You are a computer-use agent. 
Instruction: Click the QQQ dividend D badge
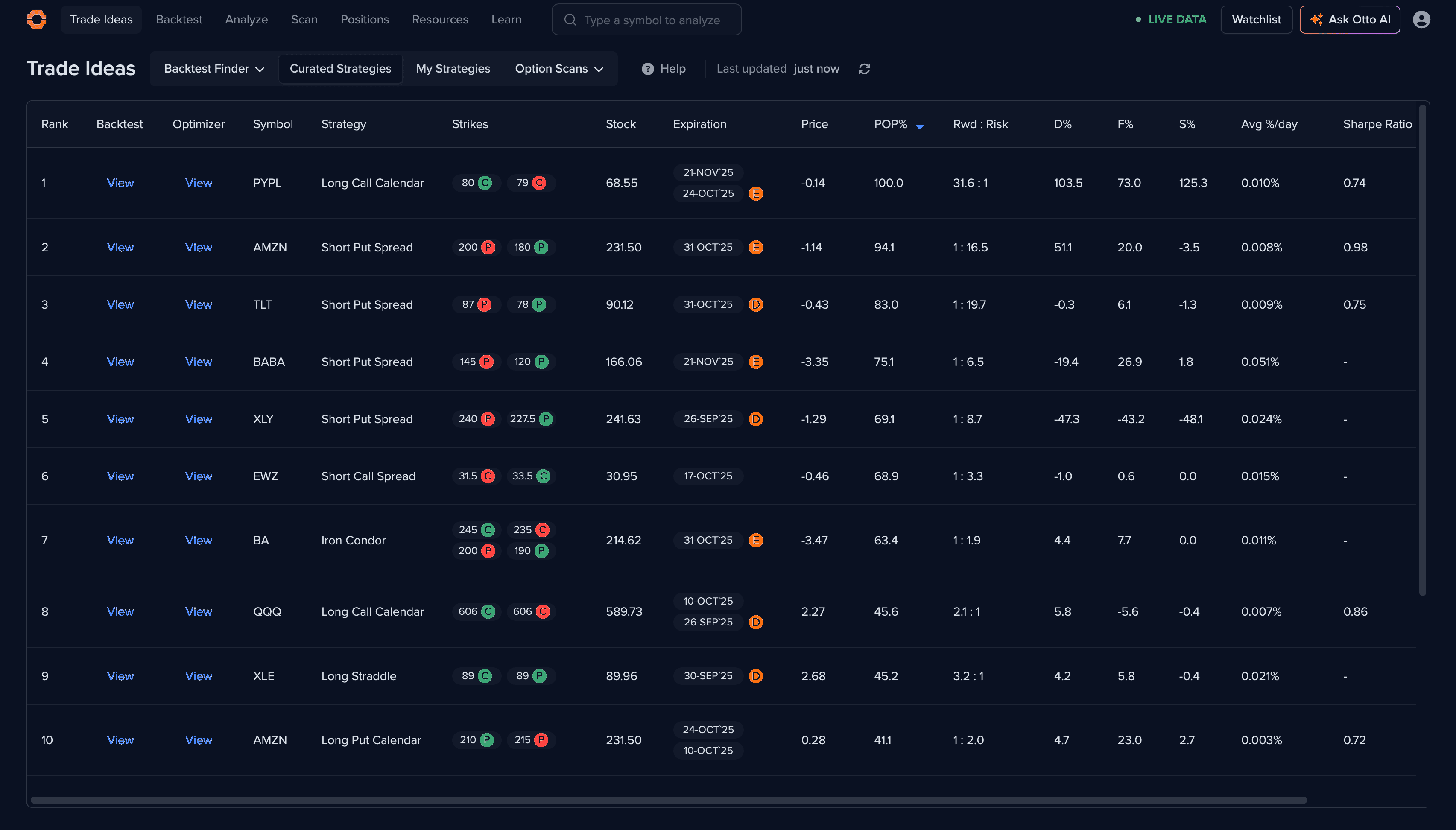(x=756, y=622)
